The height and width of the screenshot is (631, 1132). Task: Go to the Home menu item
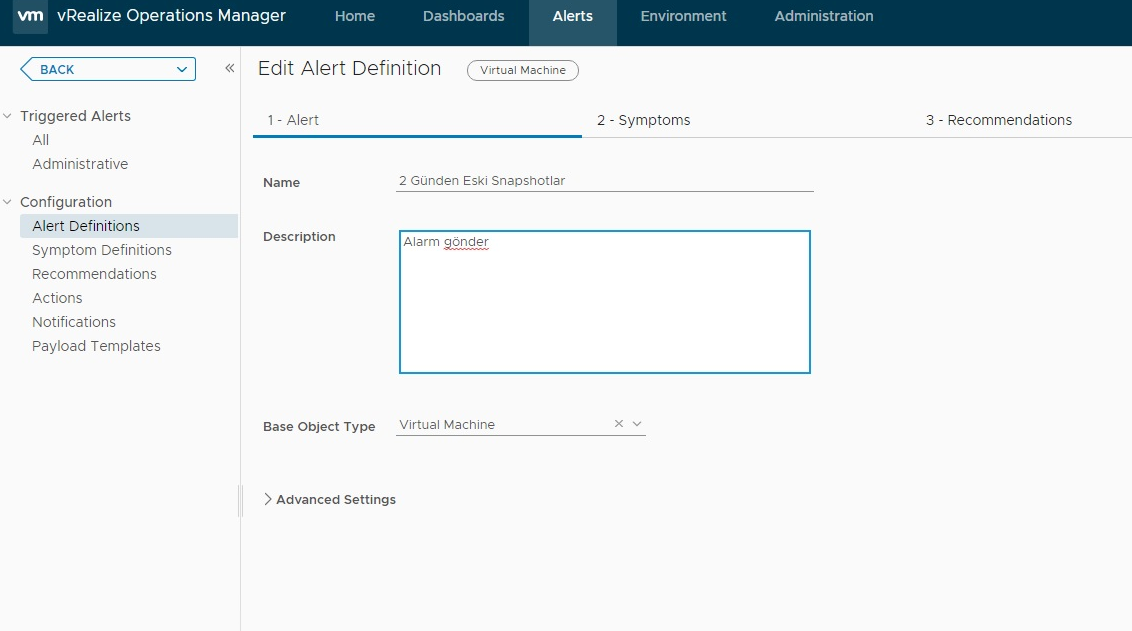click(x=355, y=16)
